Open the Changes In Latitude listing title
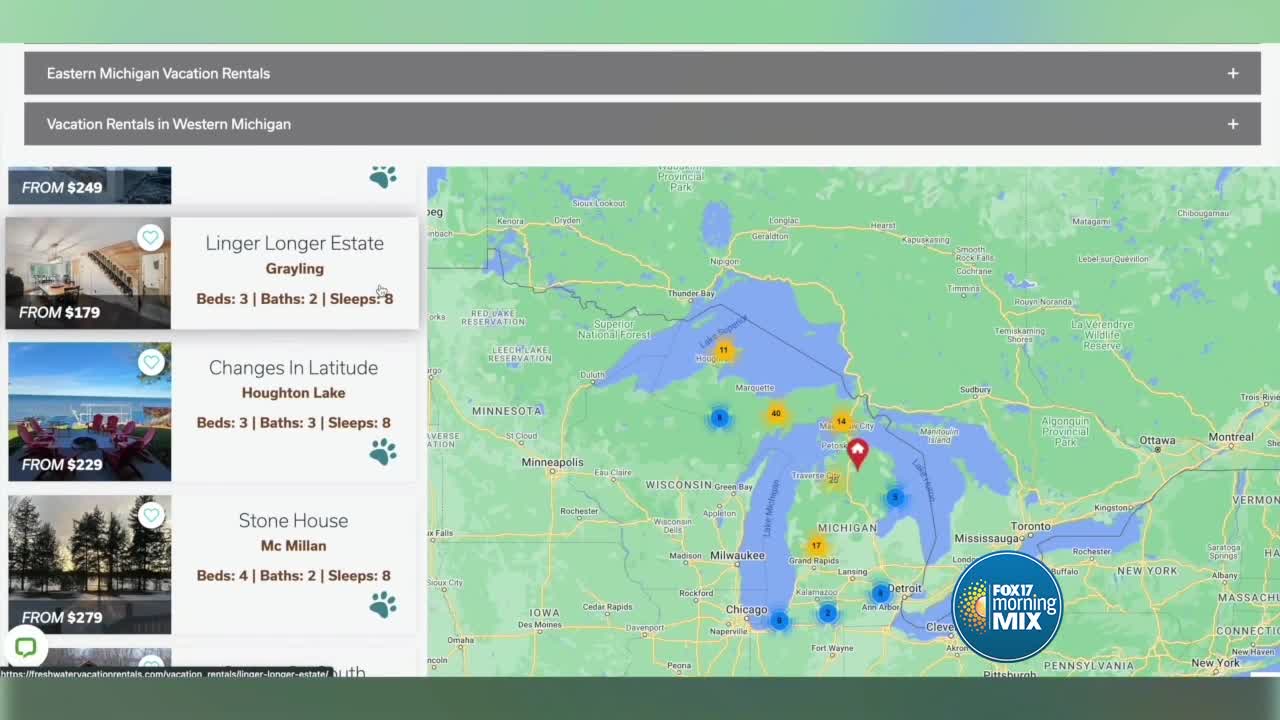Screen dimensions: 1280x720 (293, 368)
